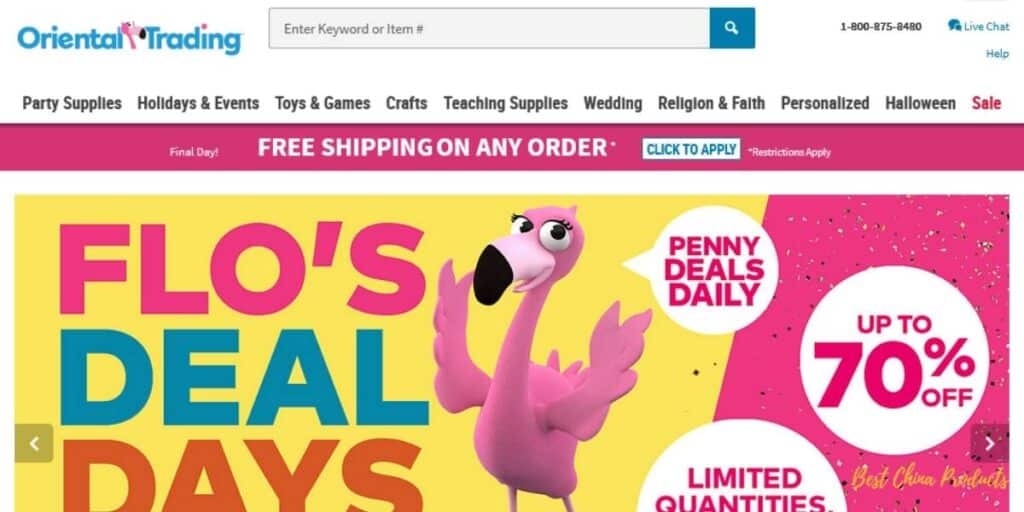Screen dimensions: 1024x512
Task: Open Flo's Deal Days banner image
Action: [x=511, y=353]
